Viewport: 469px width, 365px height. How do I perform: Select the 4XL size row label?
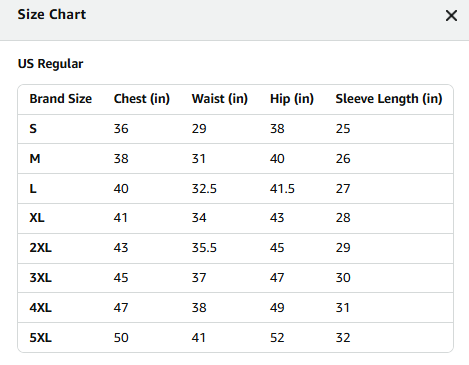click(41, 308)
